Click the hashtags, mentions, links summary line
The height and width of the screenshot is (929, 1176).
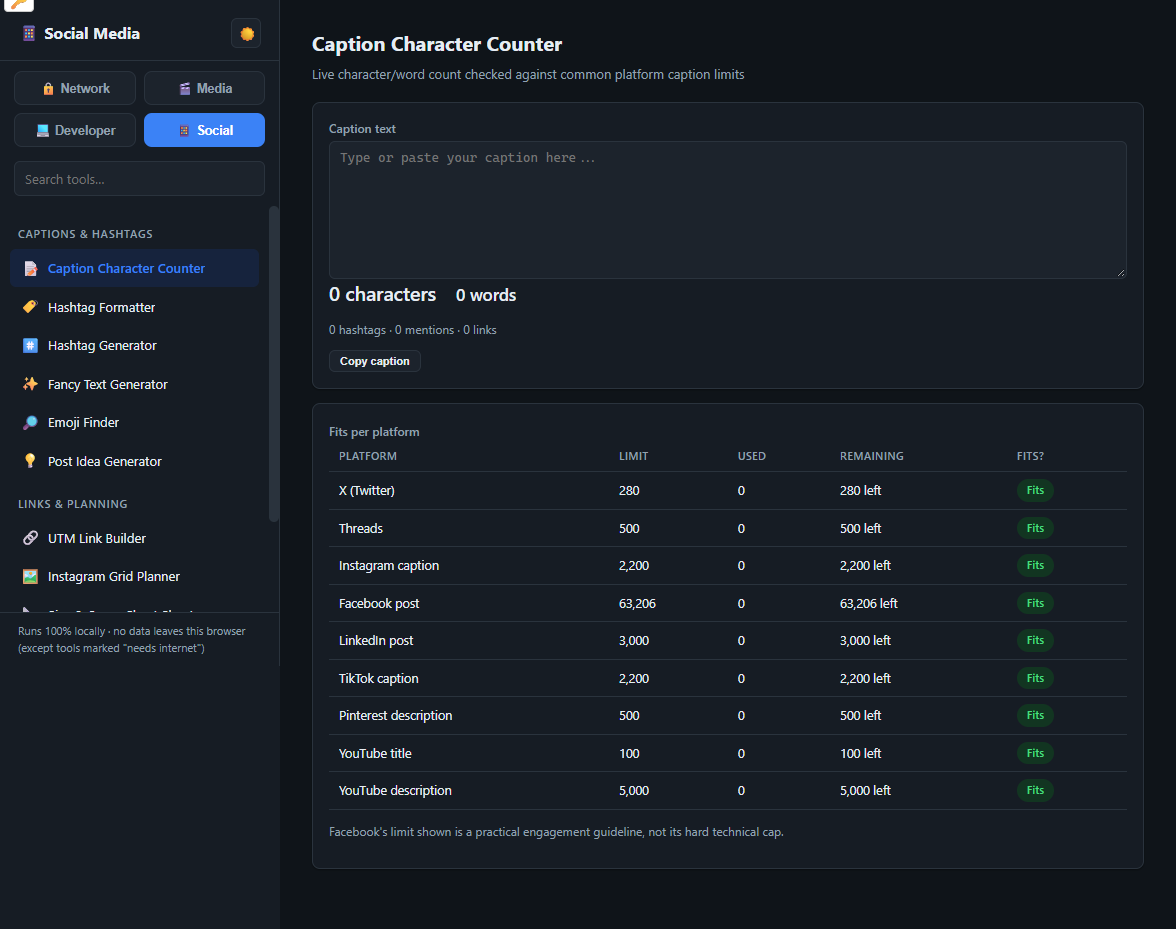pyautogui.click(x=412, y=330)
